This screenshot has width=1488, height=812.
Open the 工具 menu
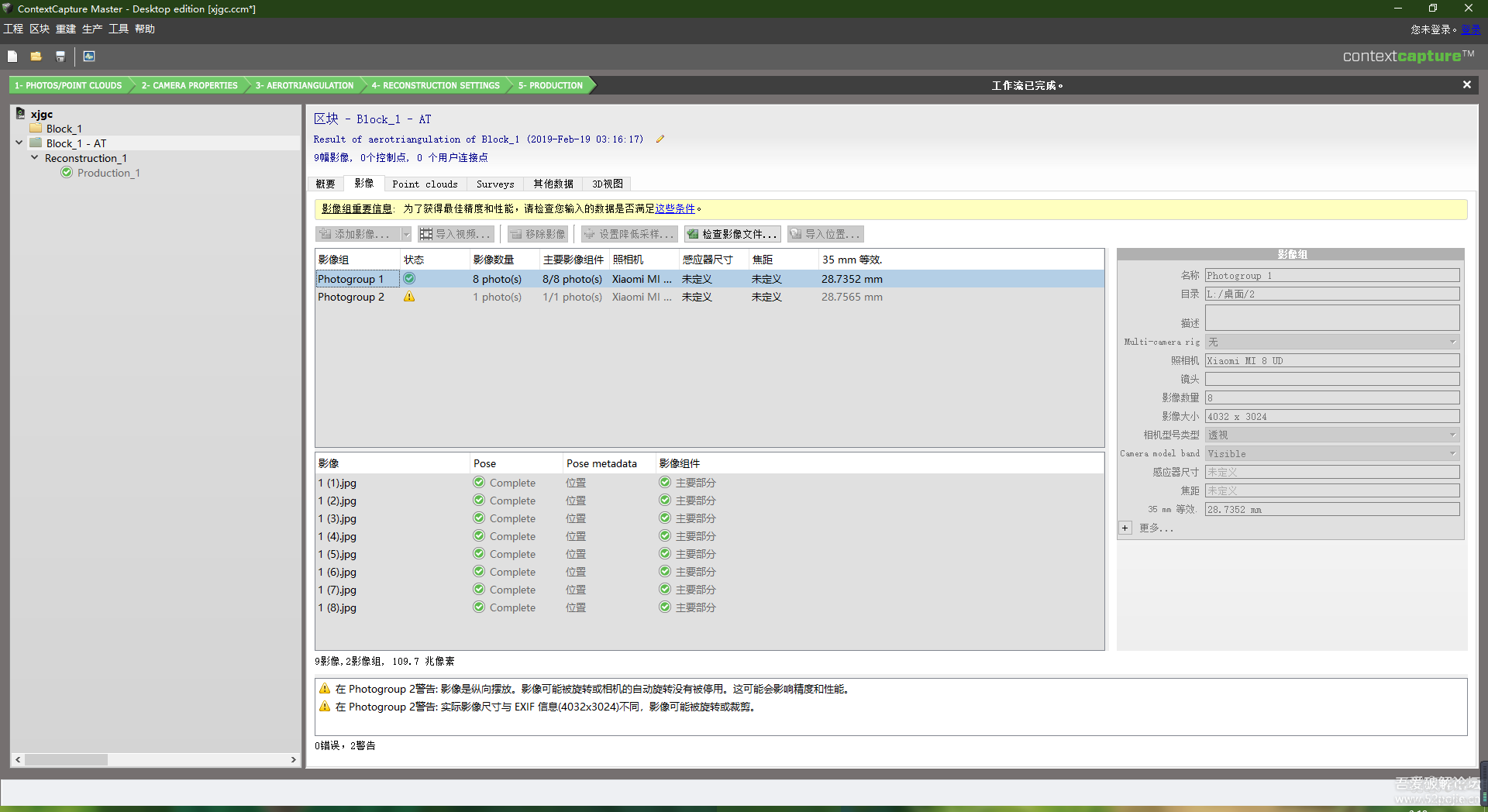[x=119, y=29]
